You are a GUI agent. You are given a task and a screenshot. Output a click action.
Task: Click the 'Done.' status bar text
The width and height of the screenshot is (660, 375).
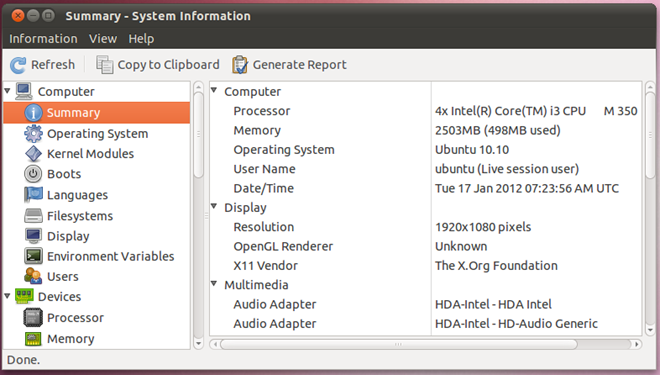pos(24,360)
